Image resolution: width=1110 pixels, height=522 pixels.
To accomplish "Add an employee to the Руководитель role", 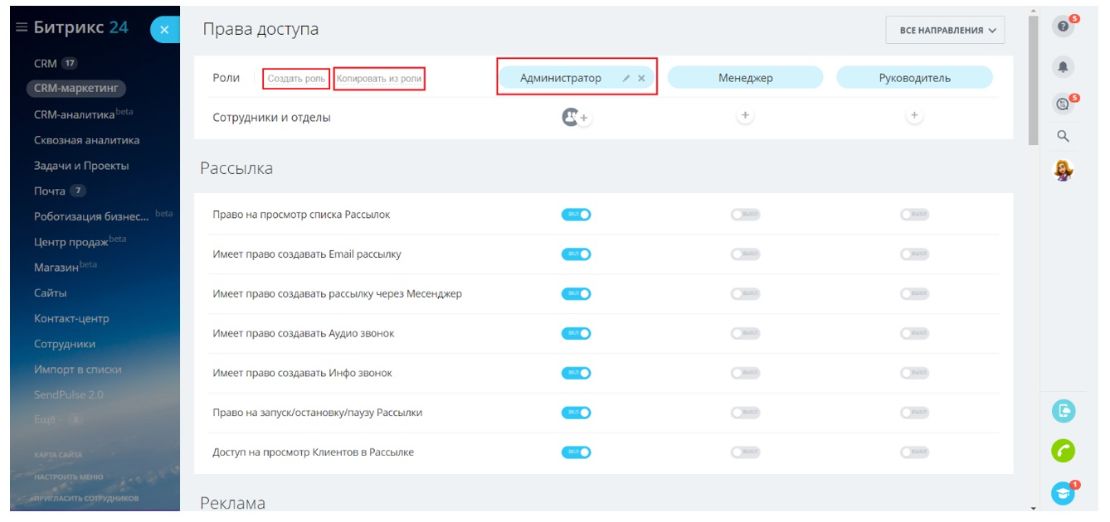I will (913, 117).
